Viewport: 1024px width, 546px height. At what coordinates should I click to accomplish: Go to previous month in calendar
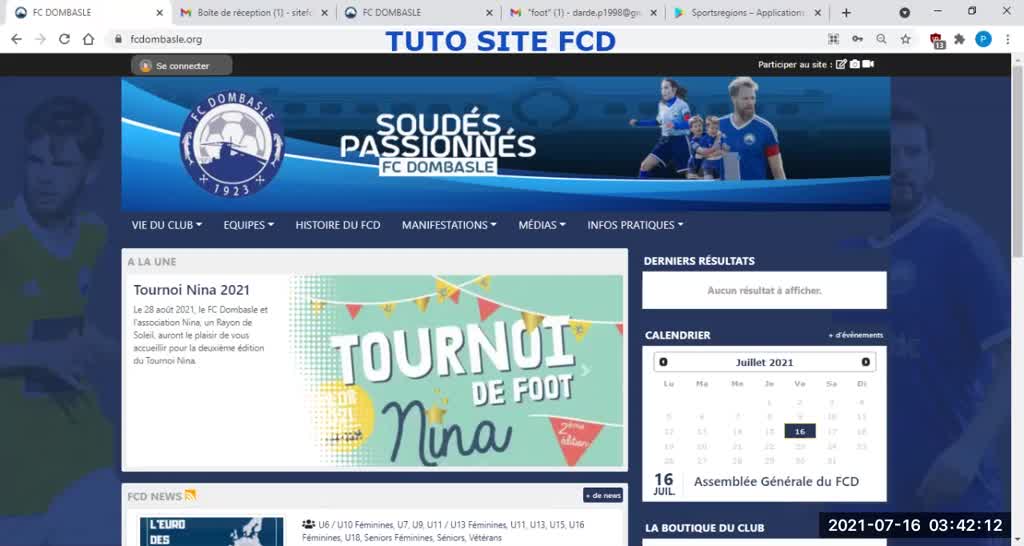tap(663, 362)
